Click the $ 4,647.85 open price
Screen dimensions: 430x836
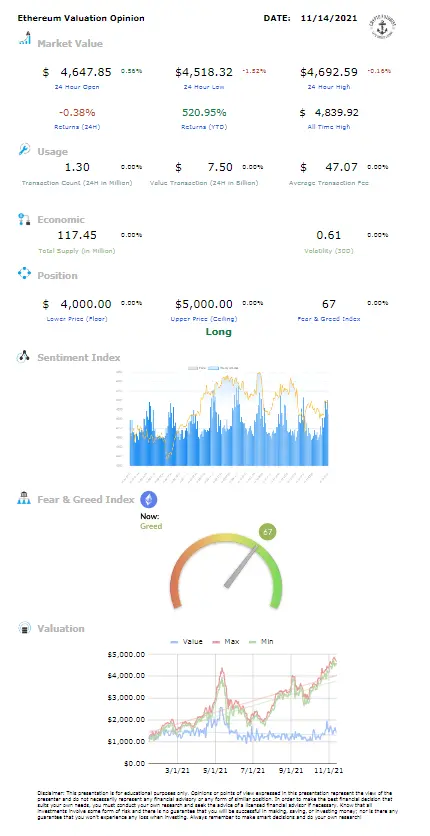(77, 72)
